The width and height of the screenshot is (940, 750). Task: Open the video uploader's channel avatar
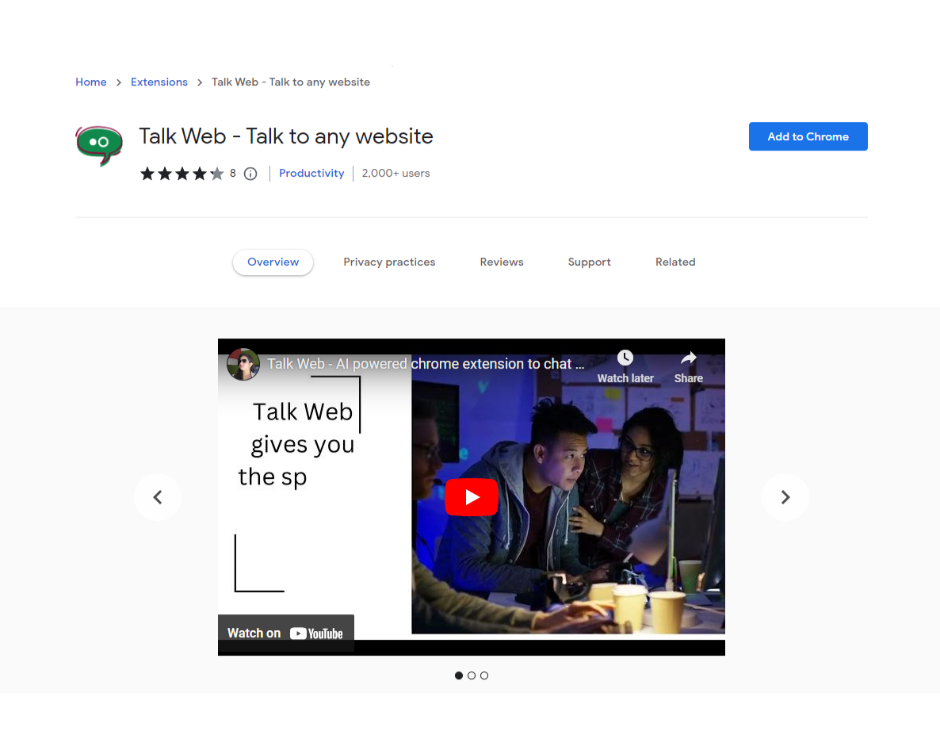point(243,364)
